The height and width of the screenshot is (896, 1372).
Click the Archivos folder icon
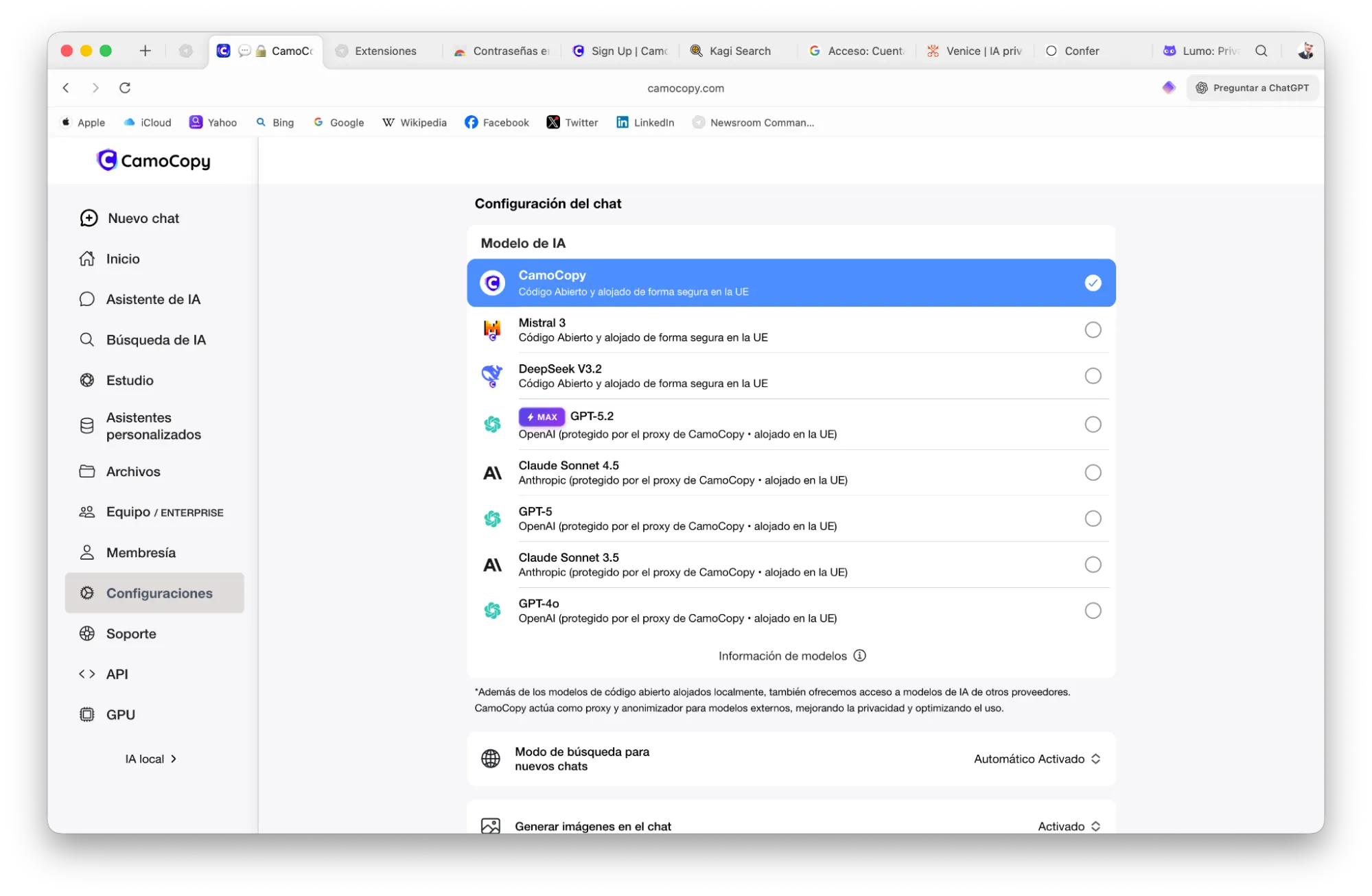(x=87, y=471)
